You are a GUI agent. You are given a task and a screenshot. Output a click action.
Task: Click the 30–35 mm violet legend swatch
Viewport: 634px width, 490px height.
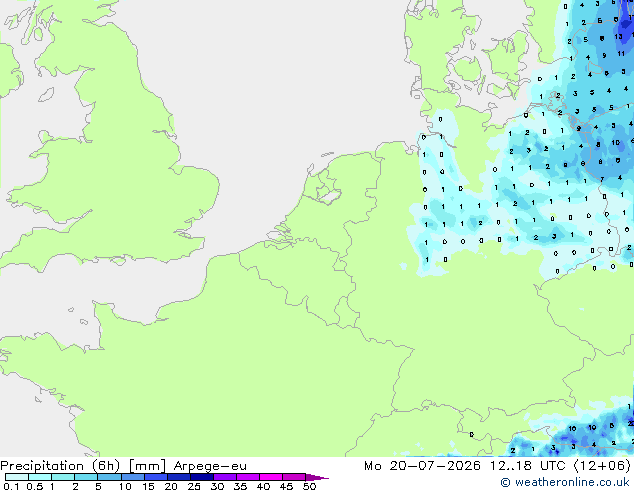224,477
